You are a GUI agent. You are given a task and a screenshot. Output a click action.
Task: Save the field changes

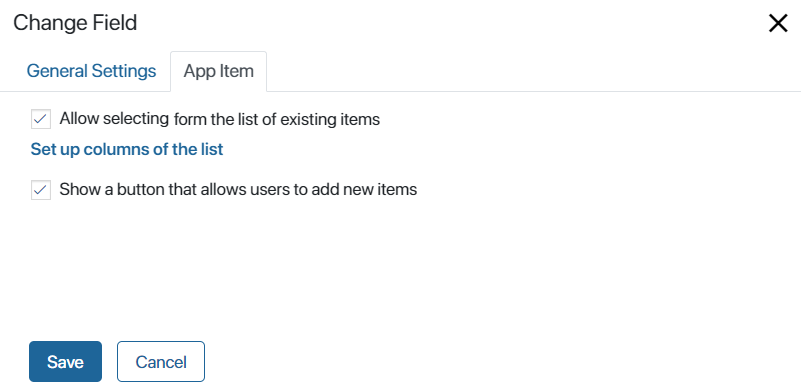(x=65, y=361)
